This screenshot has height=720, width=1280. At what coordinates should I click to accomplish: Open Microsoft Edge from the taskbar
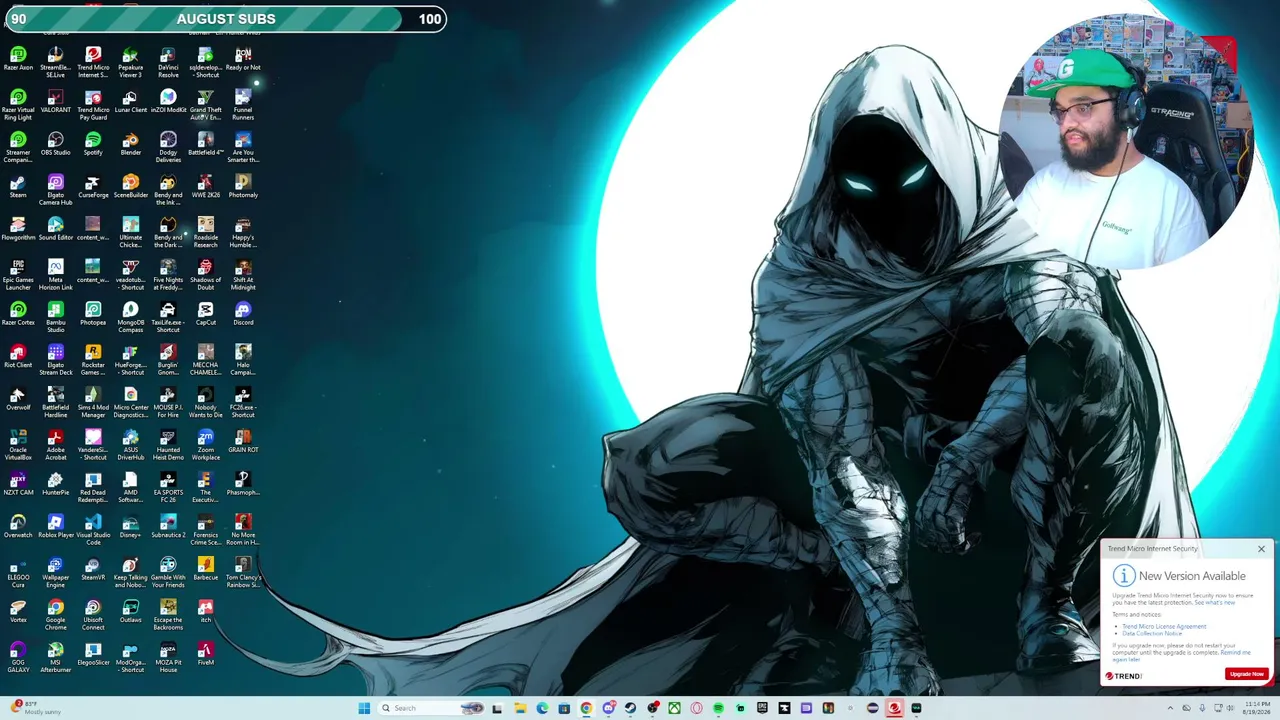[x=542, y=708]
